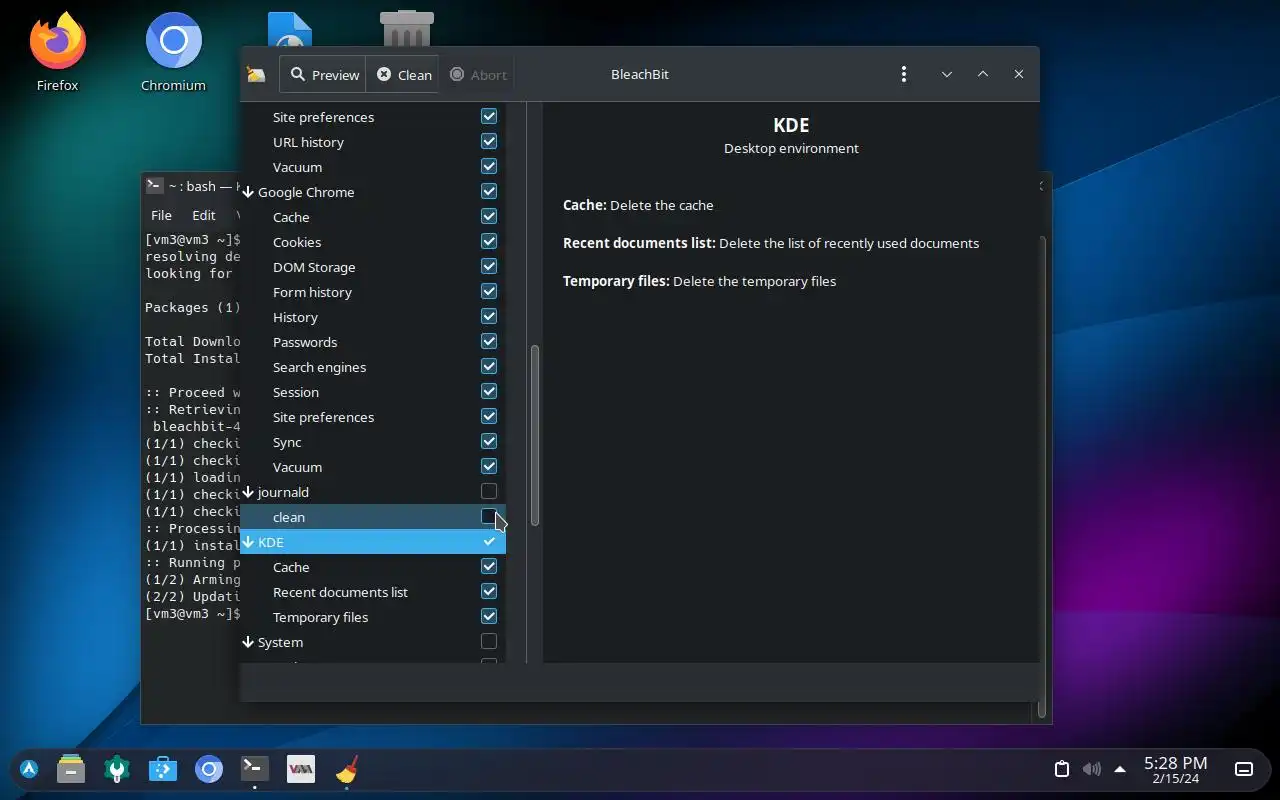Click the Preview button
This screenshot has width=1280, height=800.
(x=324, y=75)
